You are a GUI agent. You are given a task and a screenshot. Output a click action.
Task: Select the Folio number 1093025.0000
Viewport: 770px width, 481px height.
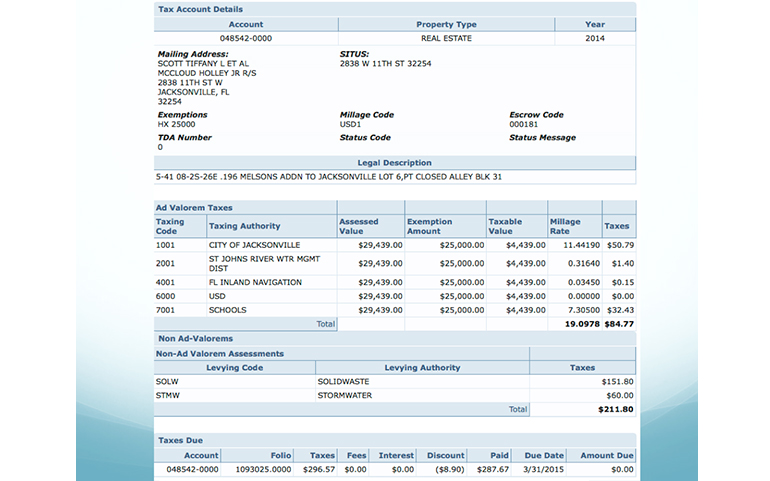tap(263, 469)
